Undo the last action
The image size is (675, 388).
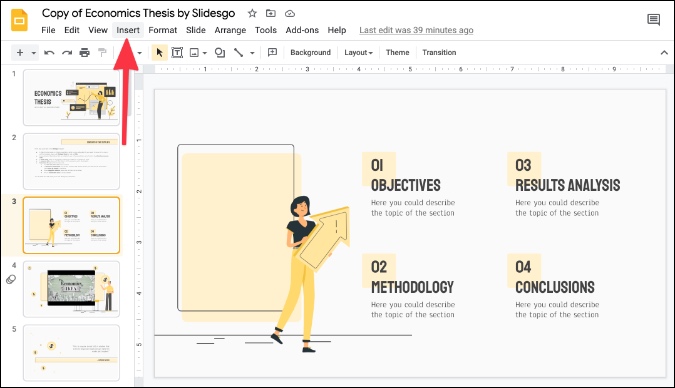coord(49,53)
